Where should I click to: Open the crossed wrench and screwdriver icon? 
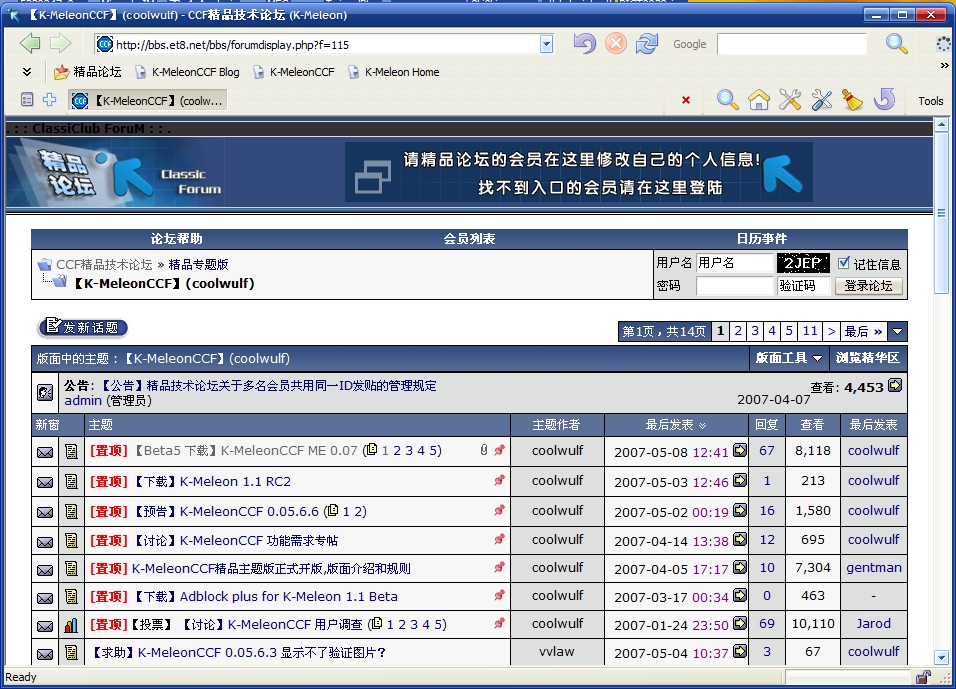tap(790, 99)
